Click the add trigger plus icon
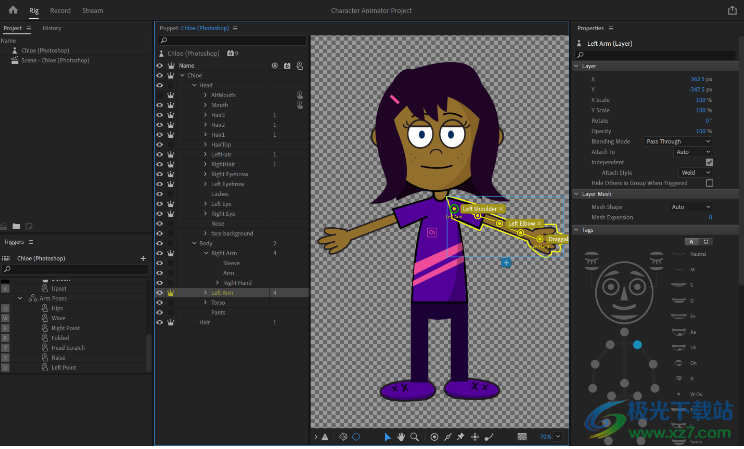Image resolution: width=744 pixels, height=449 pixels. click(143, 259)
